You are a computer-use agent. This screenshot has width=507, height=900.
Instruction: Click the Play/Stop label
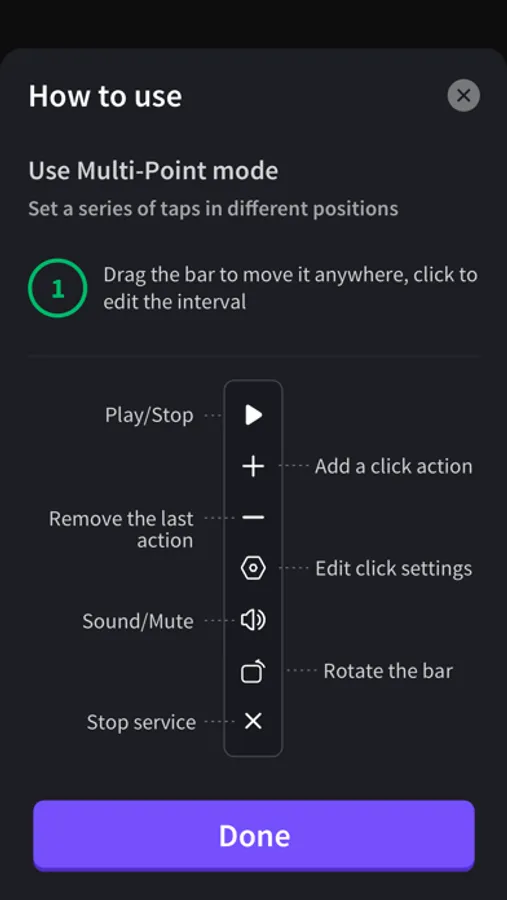pyautogui.click(x=149, y=415)
